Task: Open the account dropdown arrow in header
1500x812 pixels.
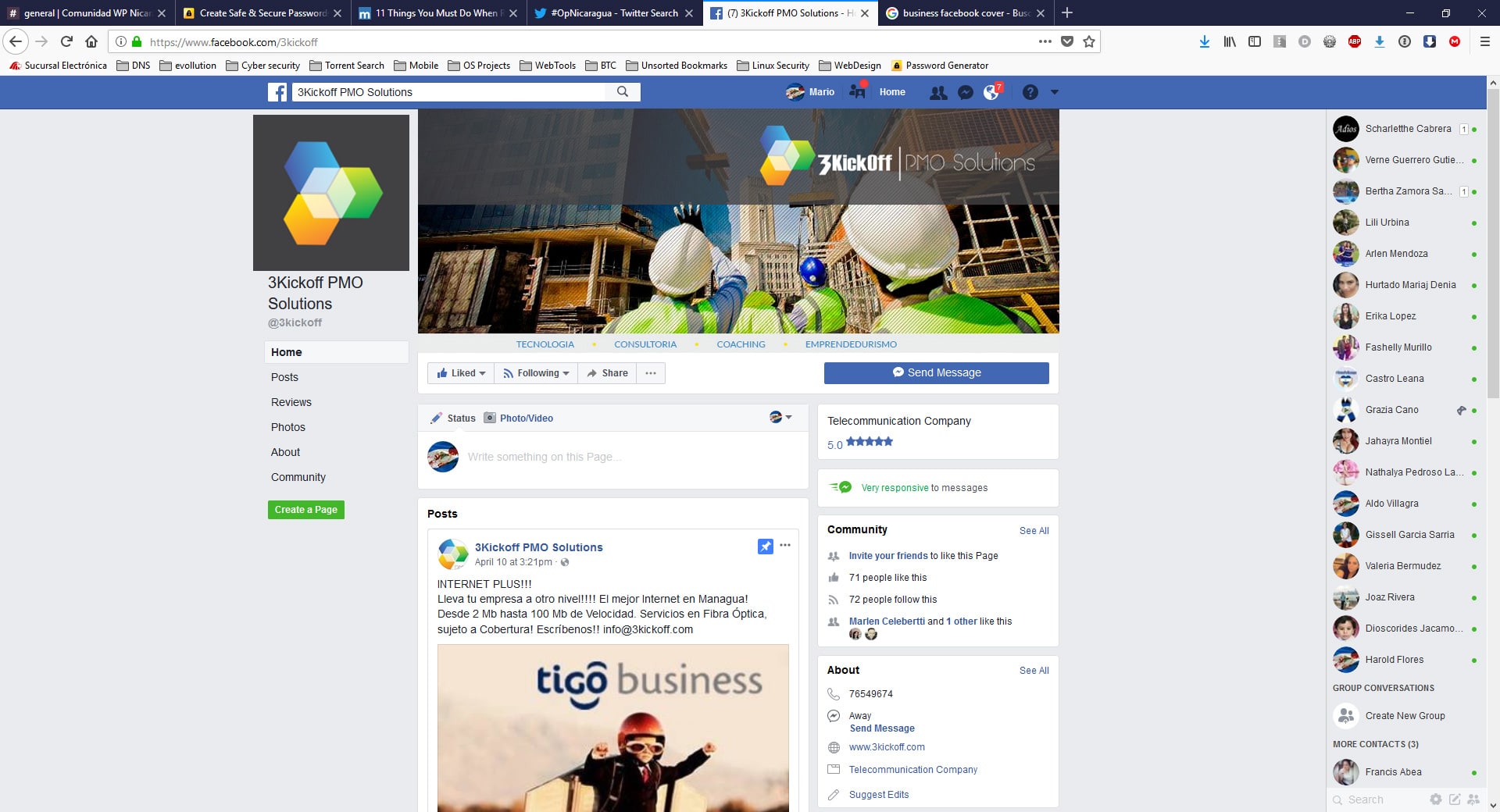Action: [x=1054, y=92]
